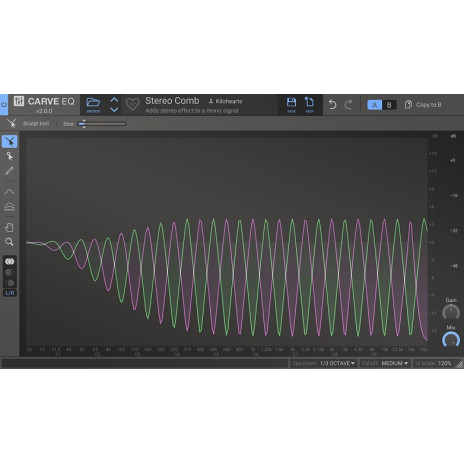Click the Stereo Comb preset name
This screenshot has height=464, width=464.
(x=172, y=101)
